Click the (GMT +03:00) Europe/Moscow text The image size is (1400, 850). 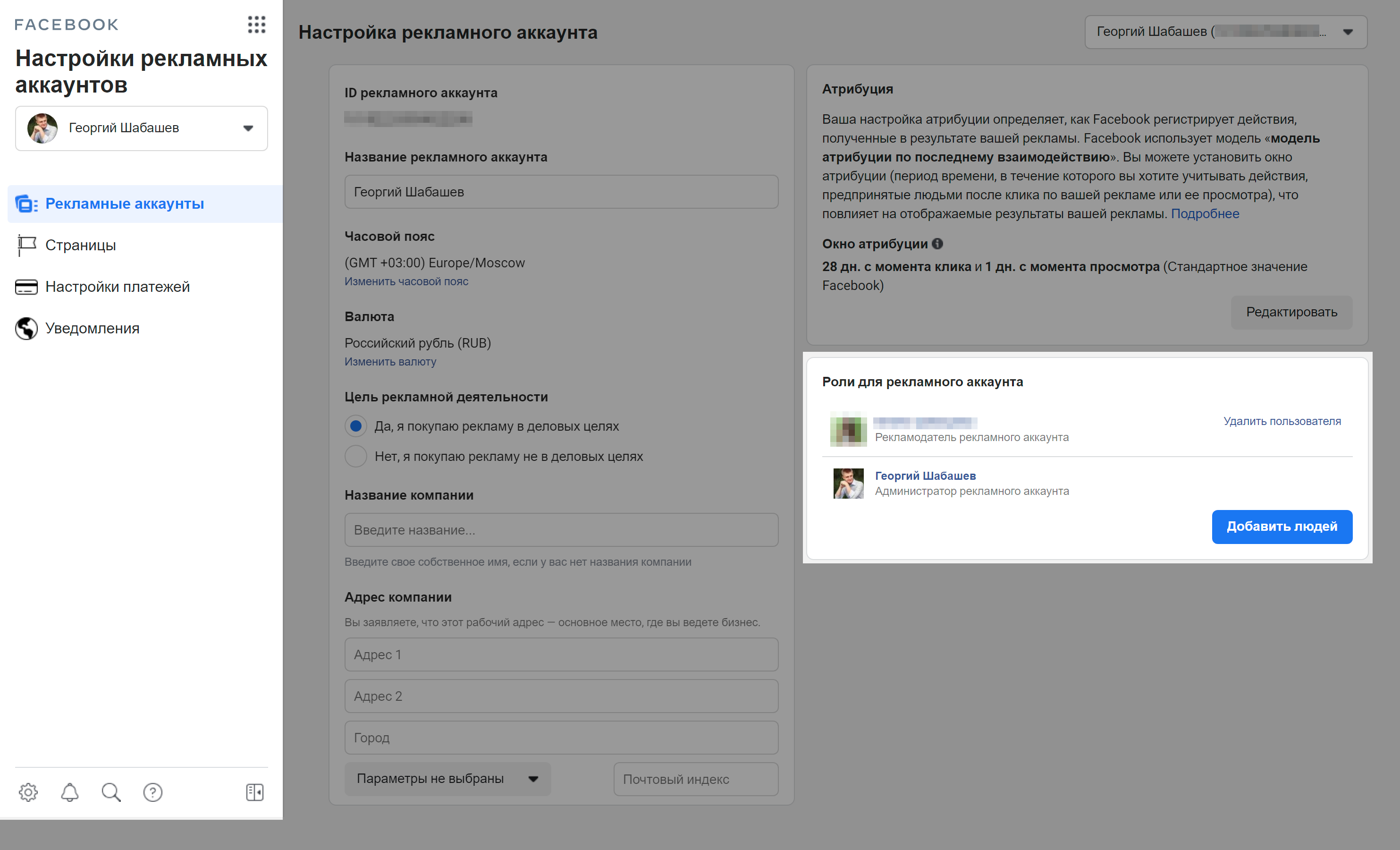click(435, 263)
